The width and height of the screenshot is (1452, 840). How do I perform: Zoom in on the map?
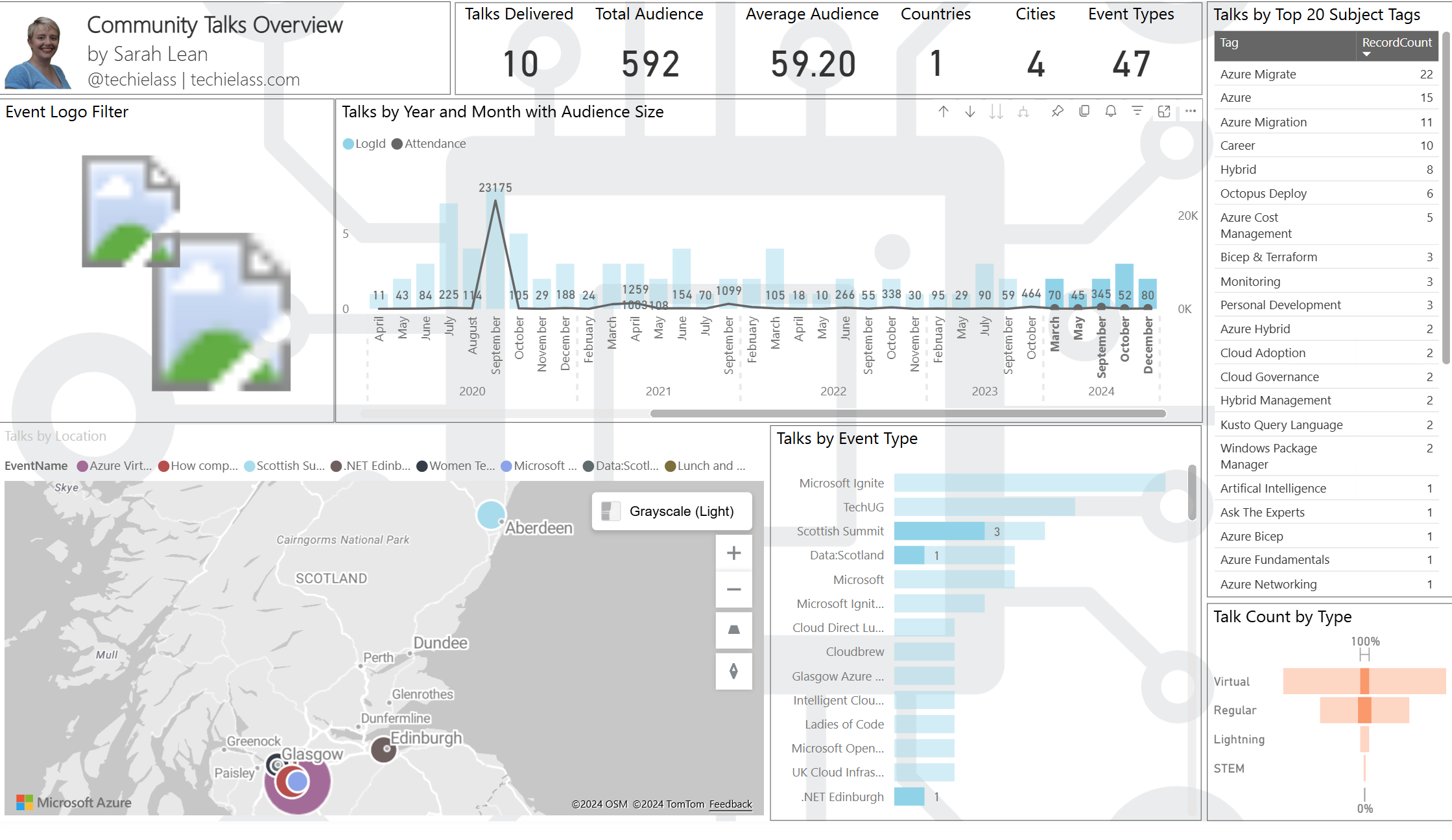[733, 553]
